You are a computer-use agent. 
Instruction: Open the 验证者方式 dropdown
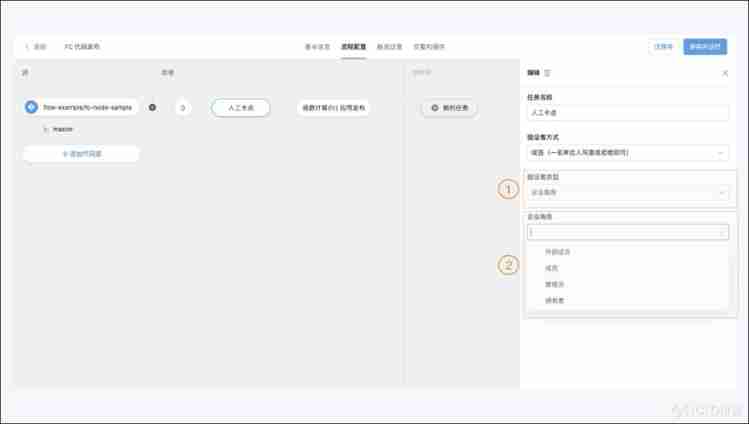628,153
